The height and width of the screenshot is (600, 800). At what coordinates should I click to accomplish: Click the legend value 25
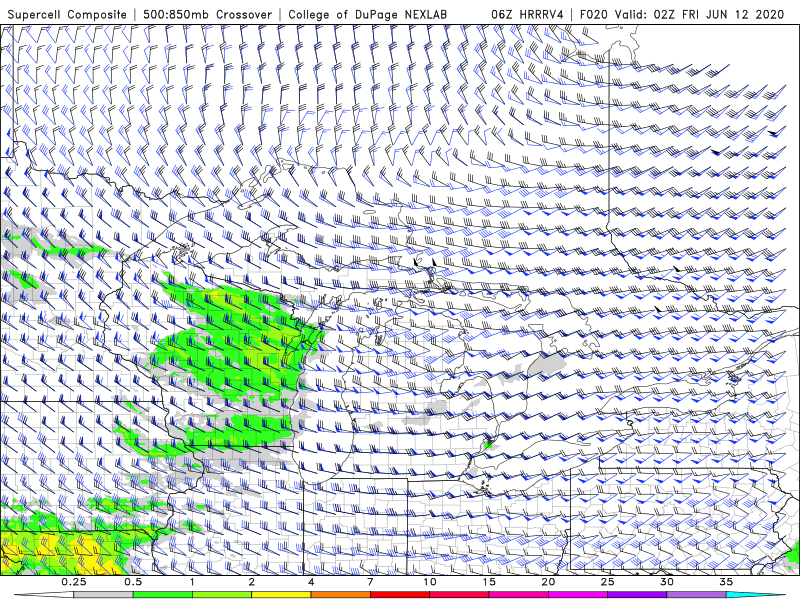pos(607,582)
